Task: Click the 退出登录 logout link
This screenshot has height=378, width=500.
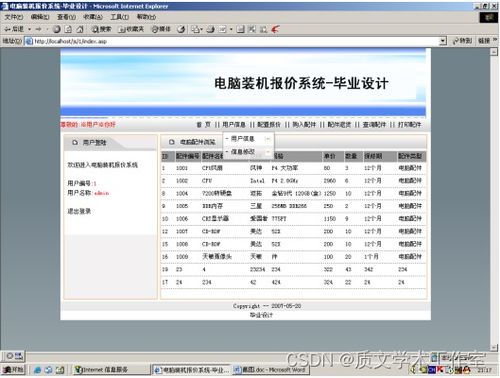Action: [x=79, y=211]
